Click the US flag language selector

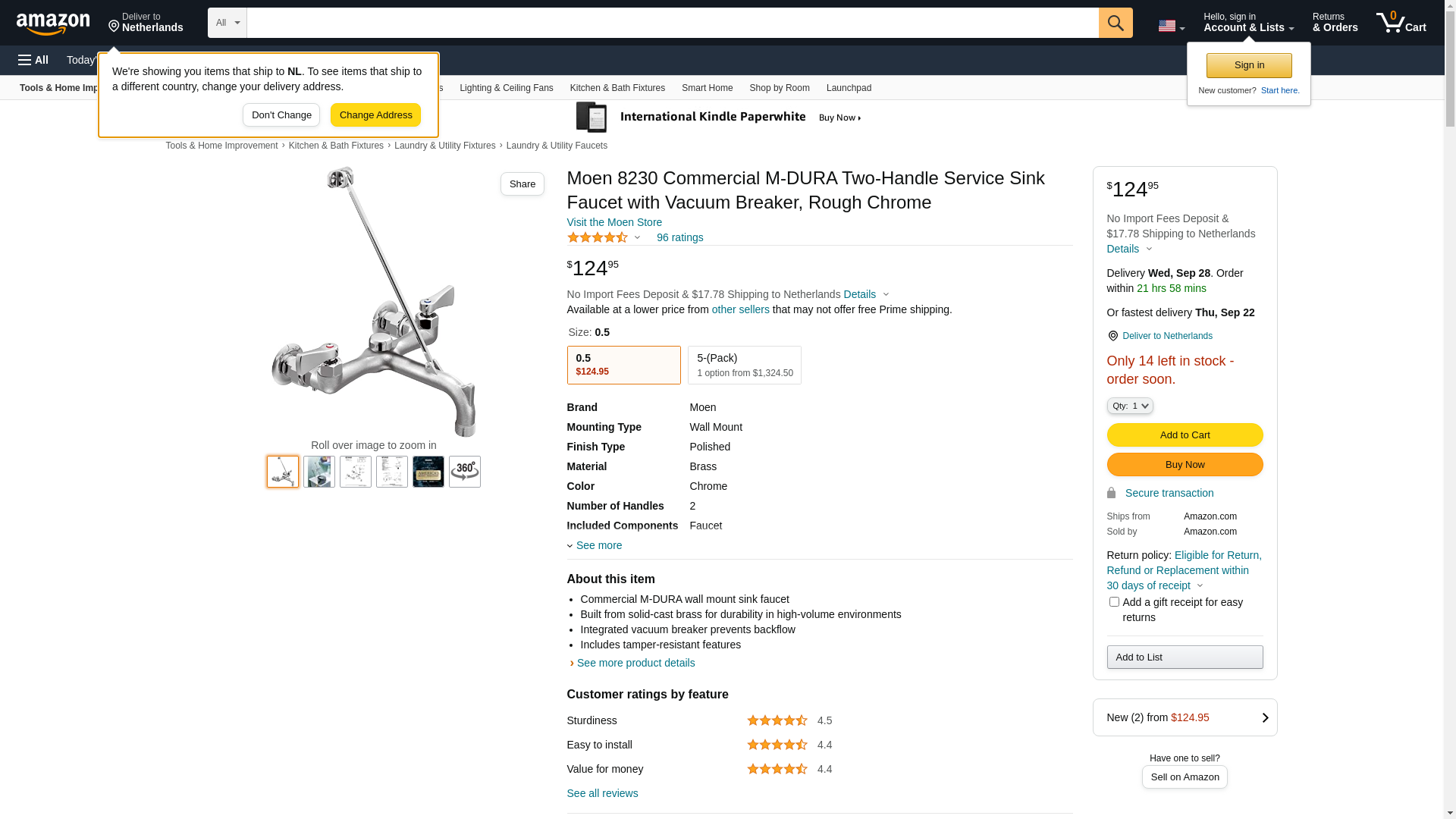(x=1170, y=26)
